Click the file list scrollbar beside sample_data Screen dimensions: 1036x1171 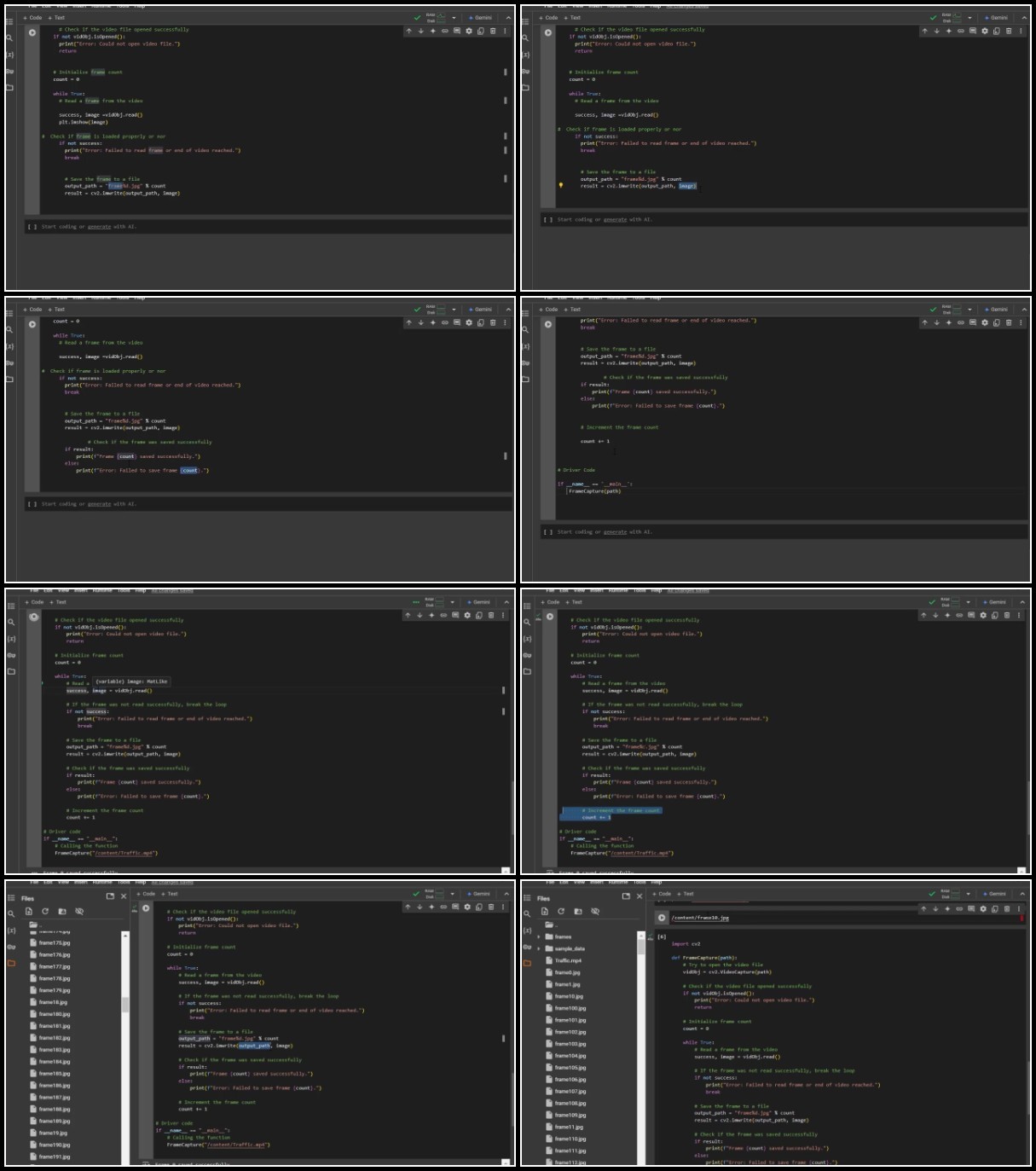coord(641,947)
